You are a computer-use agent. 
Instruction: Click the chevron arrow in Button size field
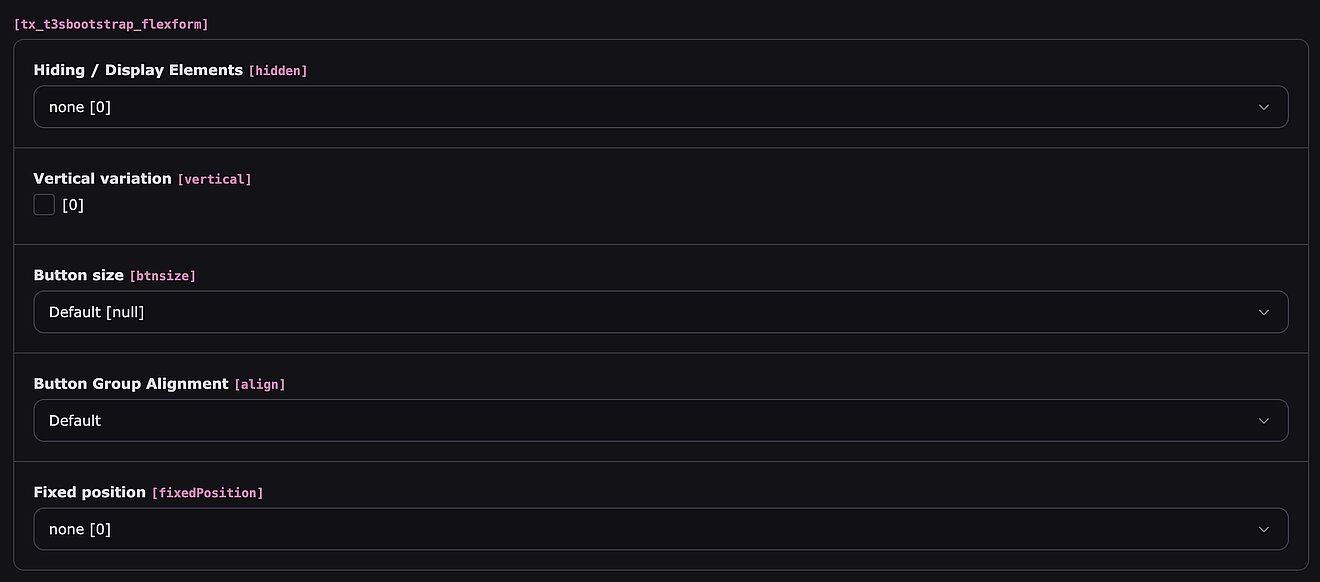[1263, 312]
